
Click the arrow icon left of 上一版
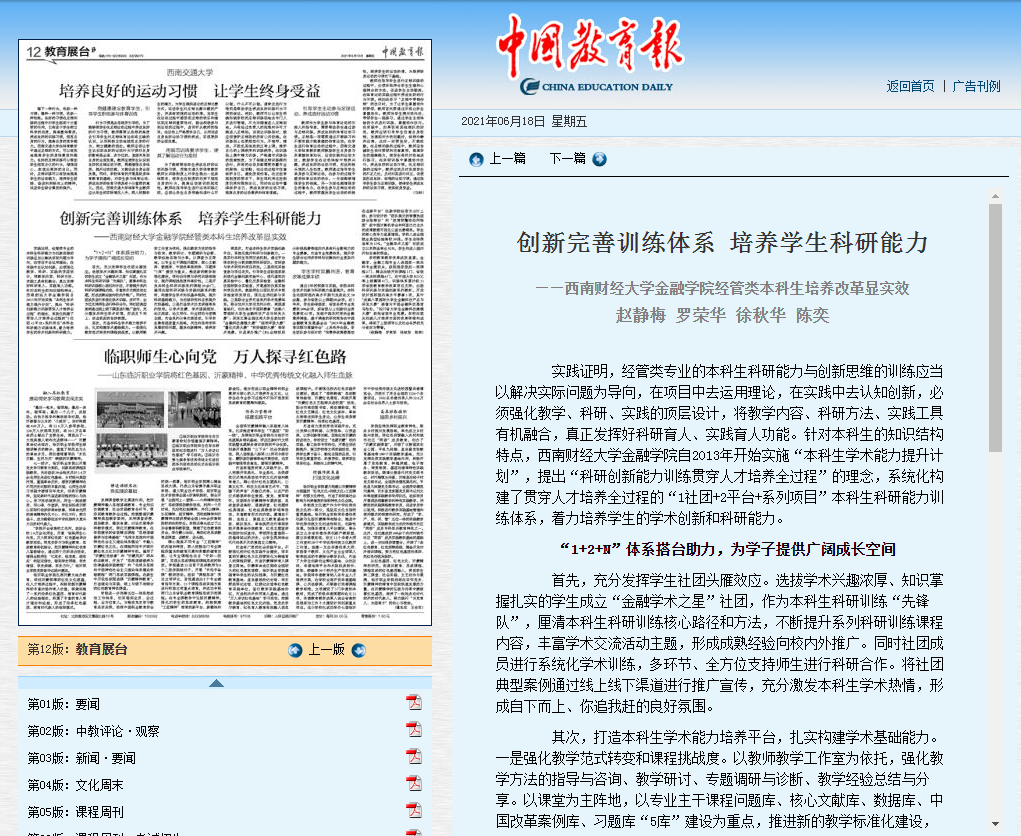[295, 650]
